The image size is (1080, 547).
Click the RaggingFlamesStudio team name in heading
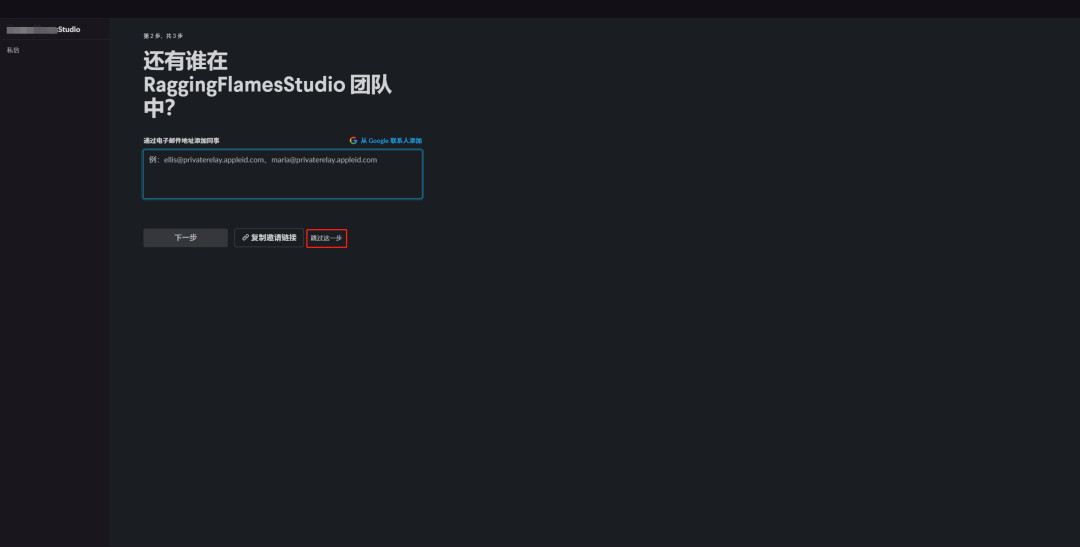[244, 85]
